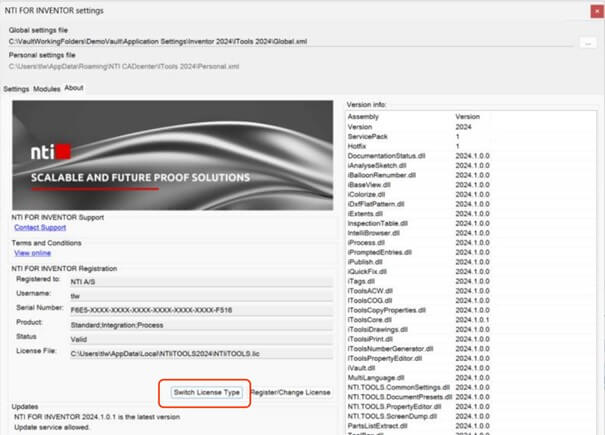Select the iPublish.dll entry
Image resolution: width=605 pixels, height=435 pixels.
[x=471, y=262]
